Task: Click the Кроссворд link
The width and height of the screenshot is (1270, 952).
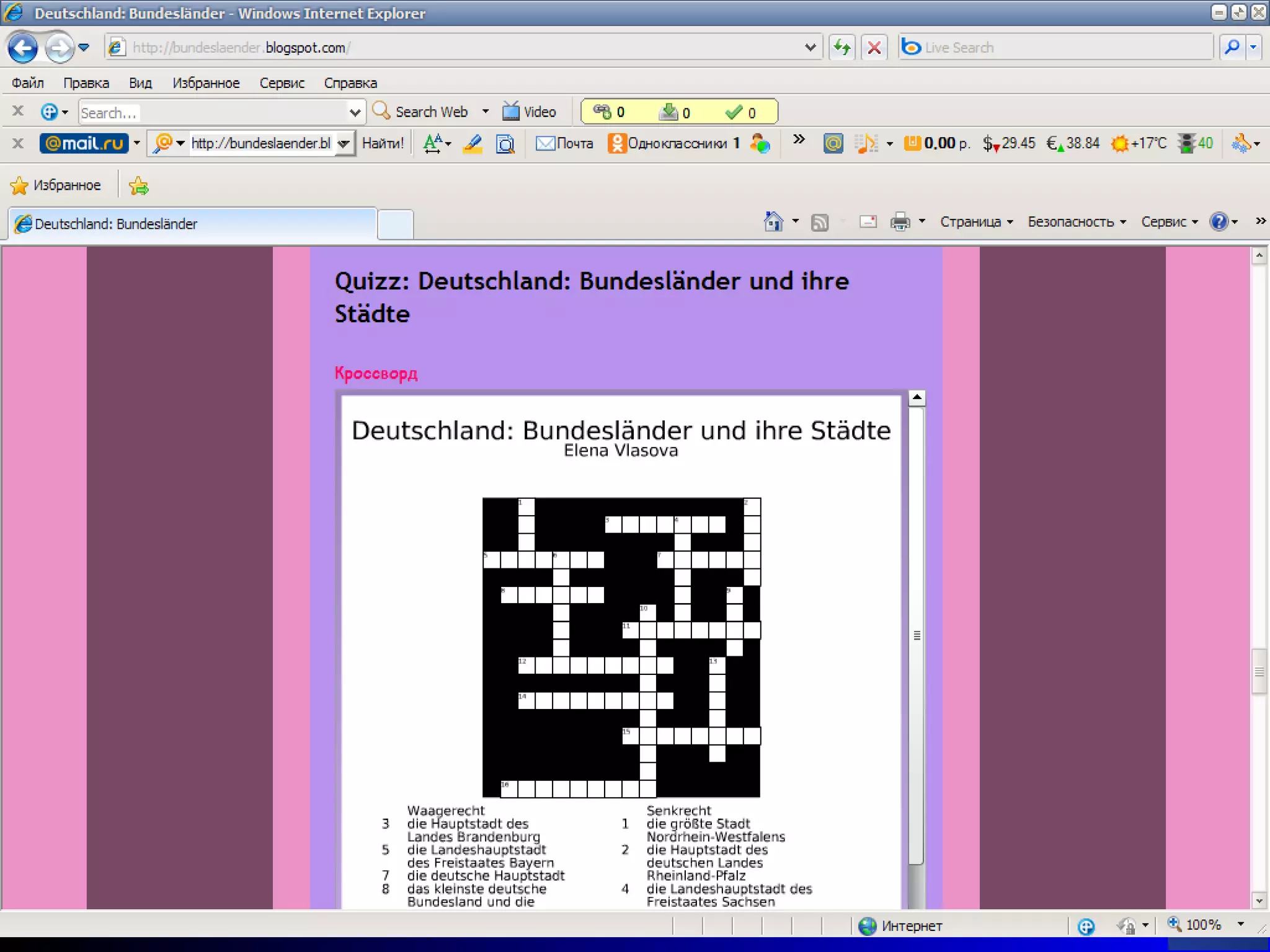Action: coord(376,373)
